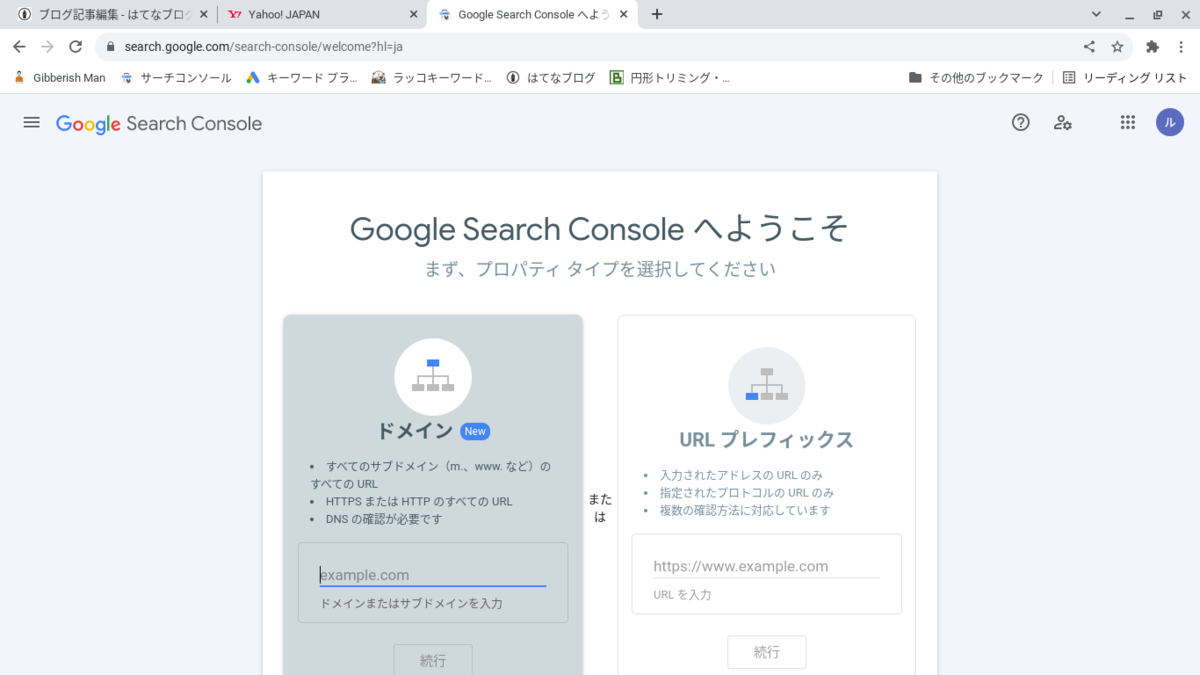This screenshot has height=675, width=1200.
Task: Open a new tab with the plus button
Action: [656, 14]
